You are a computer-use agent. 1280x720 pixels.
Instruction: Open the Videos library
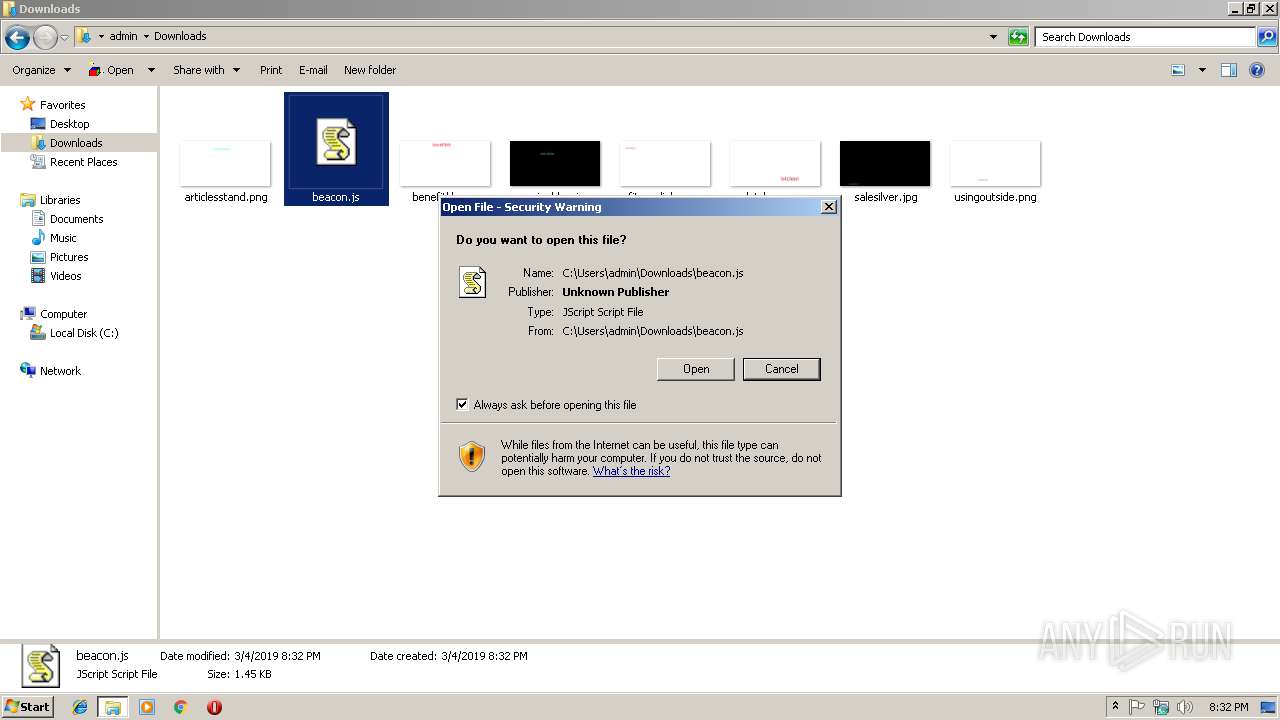(66, 276)
